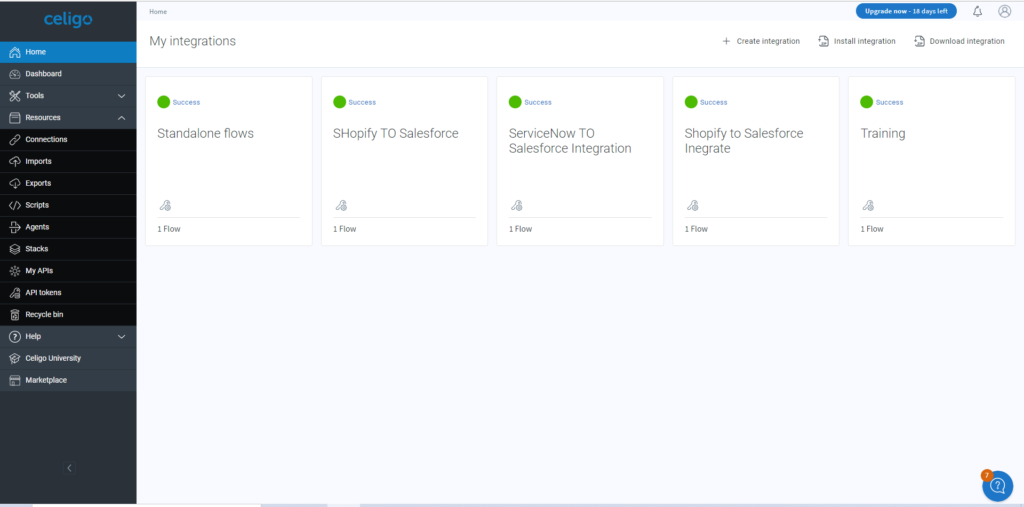Open the Training integration title
The width and height of the screenshot is (1024, 507).
883,133
